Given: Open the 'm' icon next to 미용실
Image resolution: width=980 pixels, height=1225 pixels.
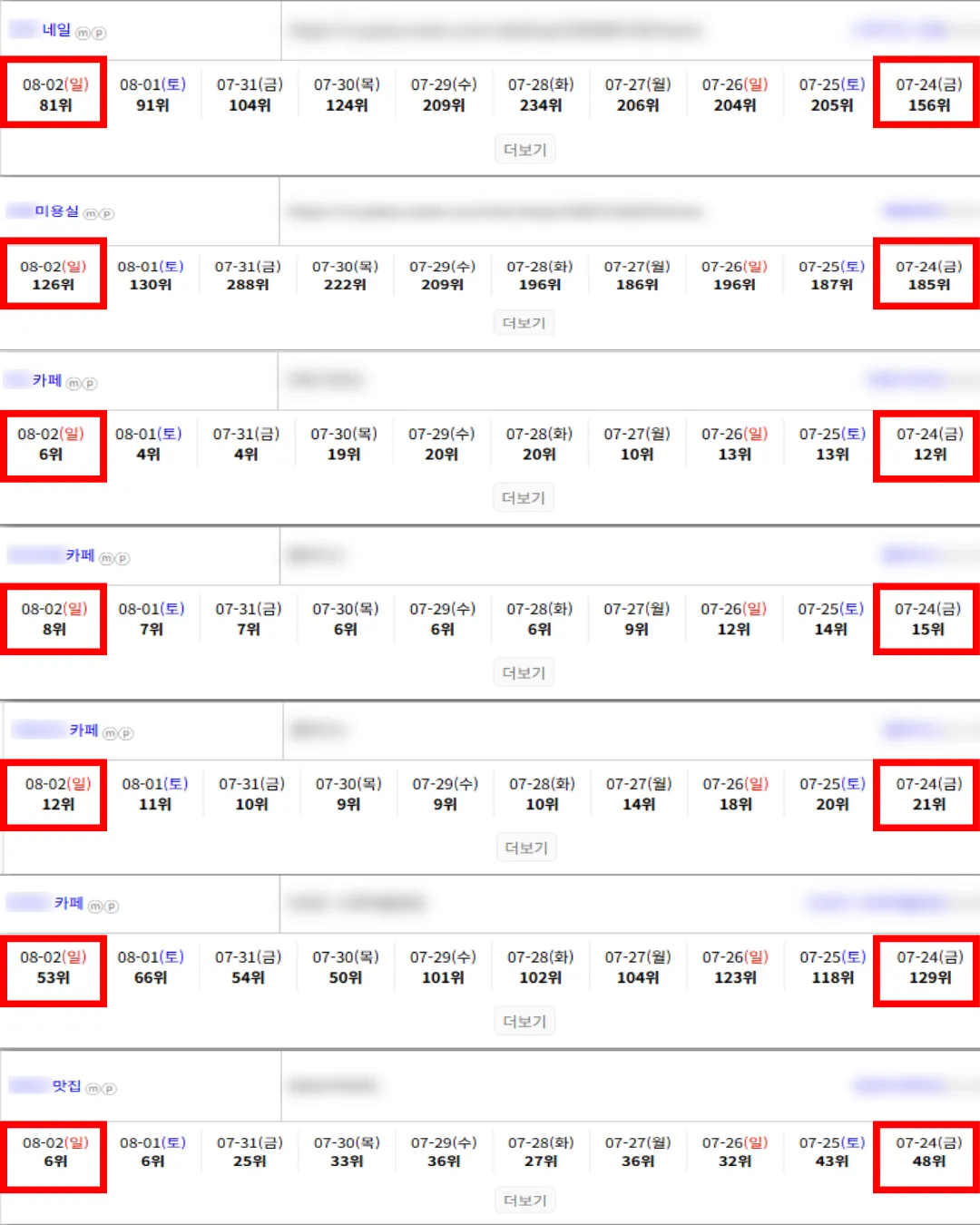Looking at the screenshot, I should (x=91, y=214).
